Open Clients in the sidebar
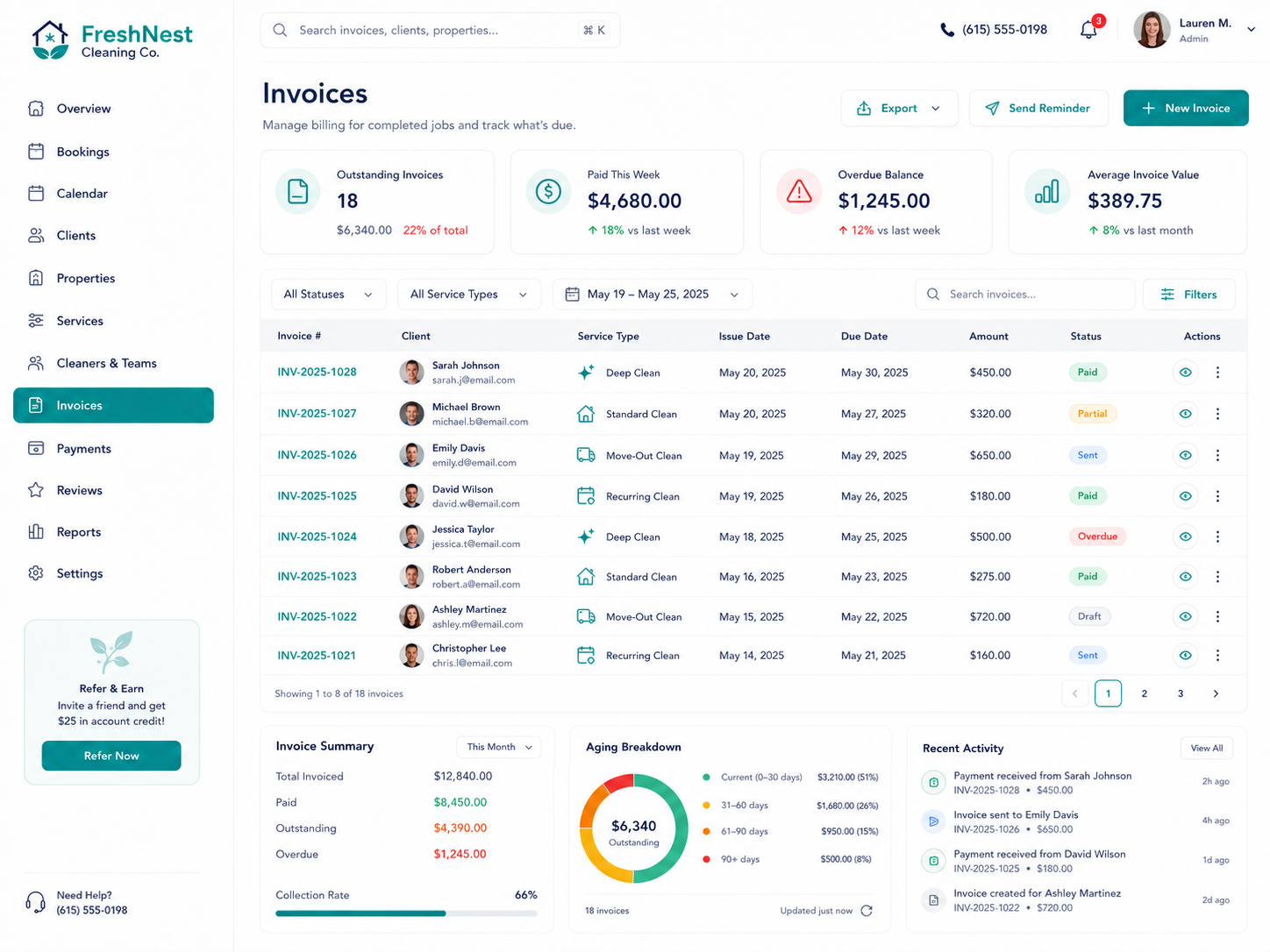The height and width of the screenshot is (952, 1270). pyautogui.click(x=113, y=236)
